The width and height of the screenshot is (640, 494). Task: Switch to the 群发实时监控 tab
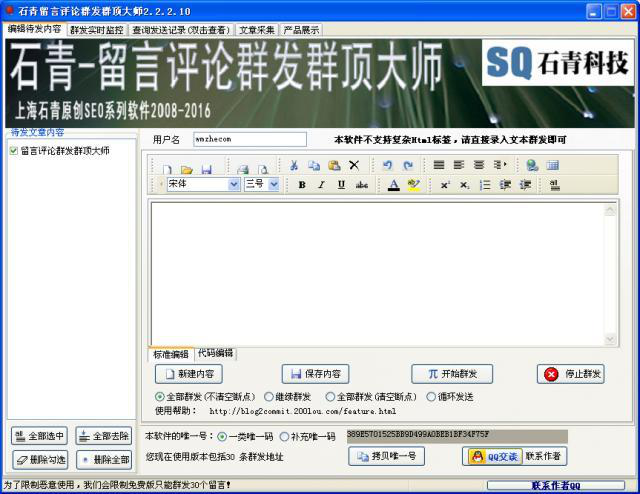click(97, 30)
